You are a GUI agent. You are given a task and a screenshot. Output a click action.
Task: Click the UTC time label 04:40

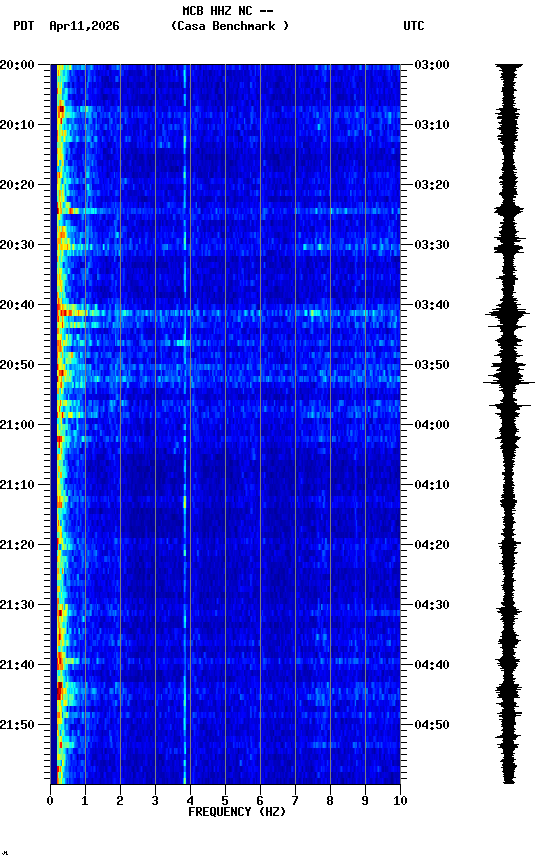[x=432, y=666]
